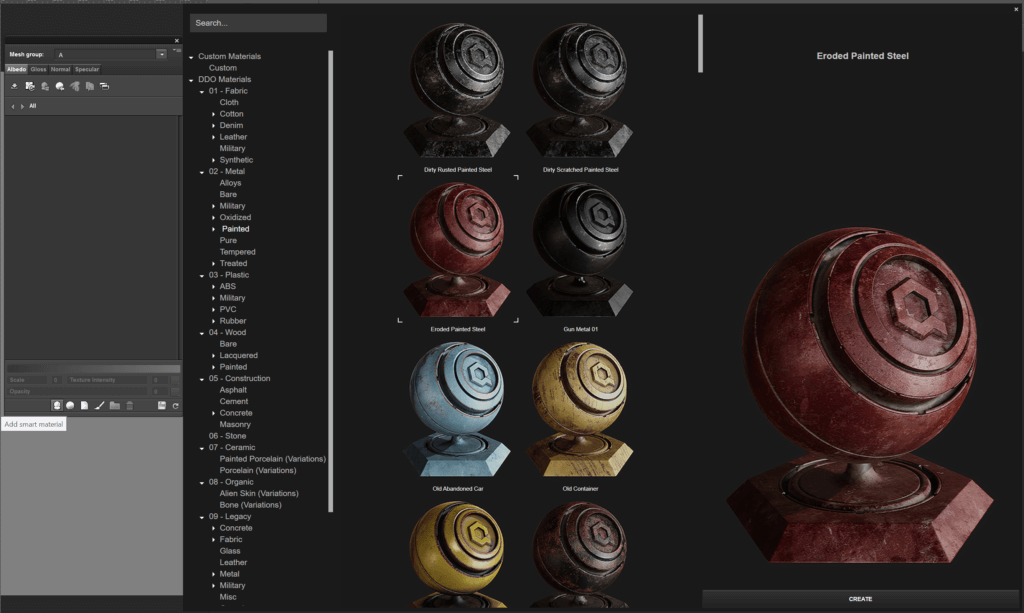Click the duplicate pages icon

tap(89, 86)
